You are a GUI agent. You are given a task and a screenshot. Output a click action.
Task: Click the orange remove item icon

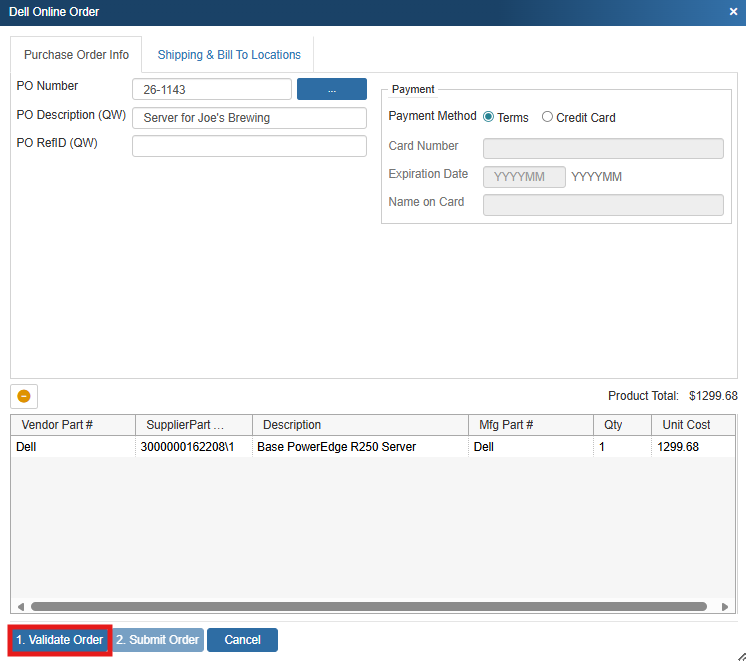click(x=24, y=396)
